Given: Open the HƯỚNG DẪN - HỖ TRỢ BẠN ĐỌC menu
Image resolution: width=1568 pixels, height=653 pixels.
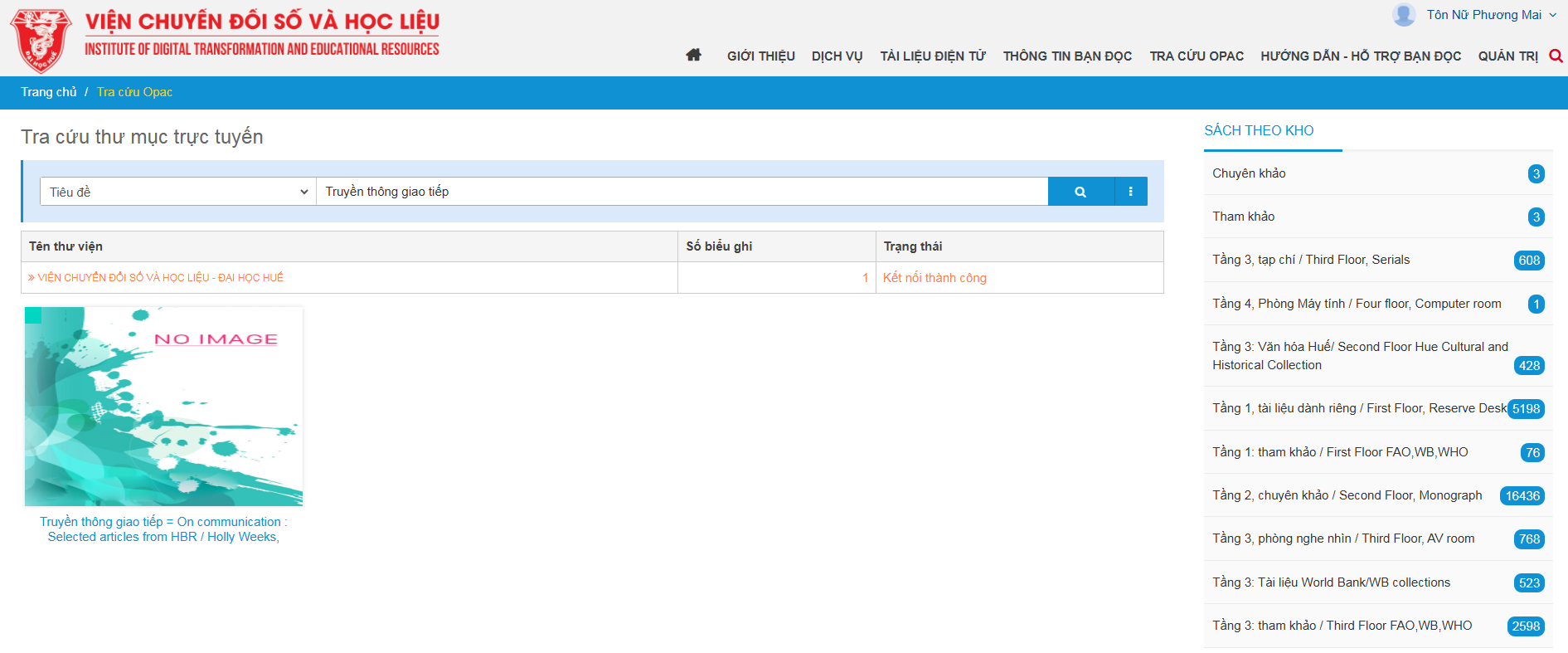Looking at the screenshot, I should (x=1360, y=56).
